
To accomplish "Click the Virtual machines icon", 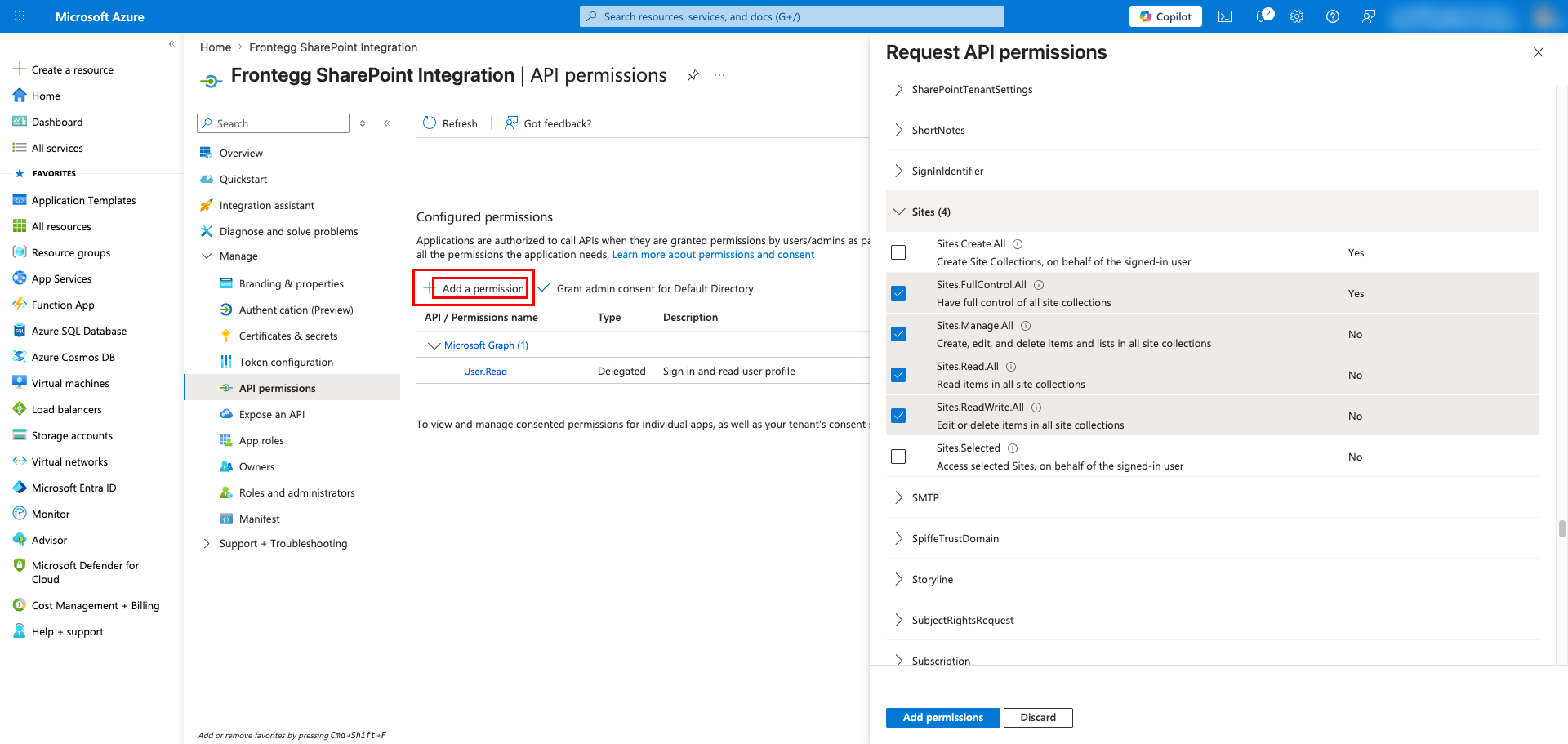I will 20,383.
